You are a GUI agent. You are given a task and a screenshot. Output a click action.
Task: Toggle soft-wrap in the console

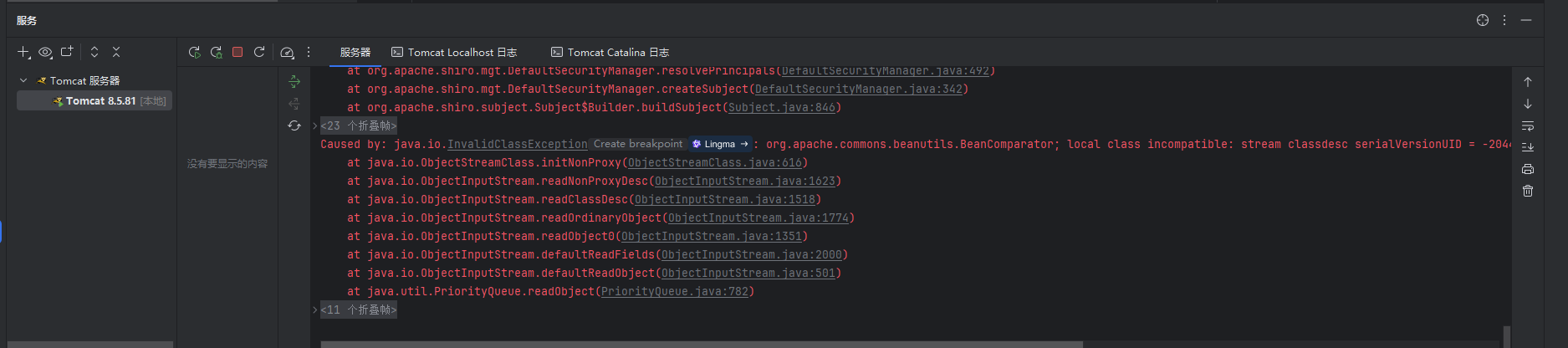point(1527,125)
